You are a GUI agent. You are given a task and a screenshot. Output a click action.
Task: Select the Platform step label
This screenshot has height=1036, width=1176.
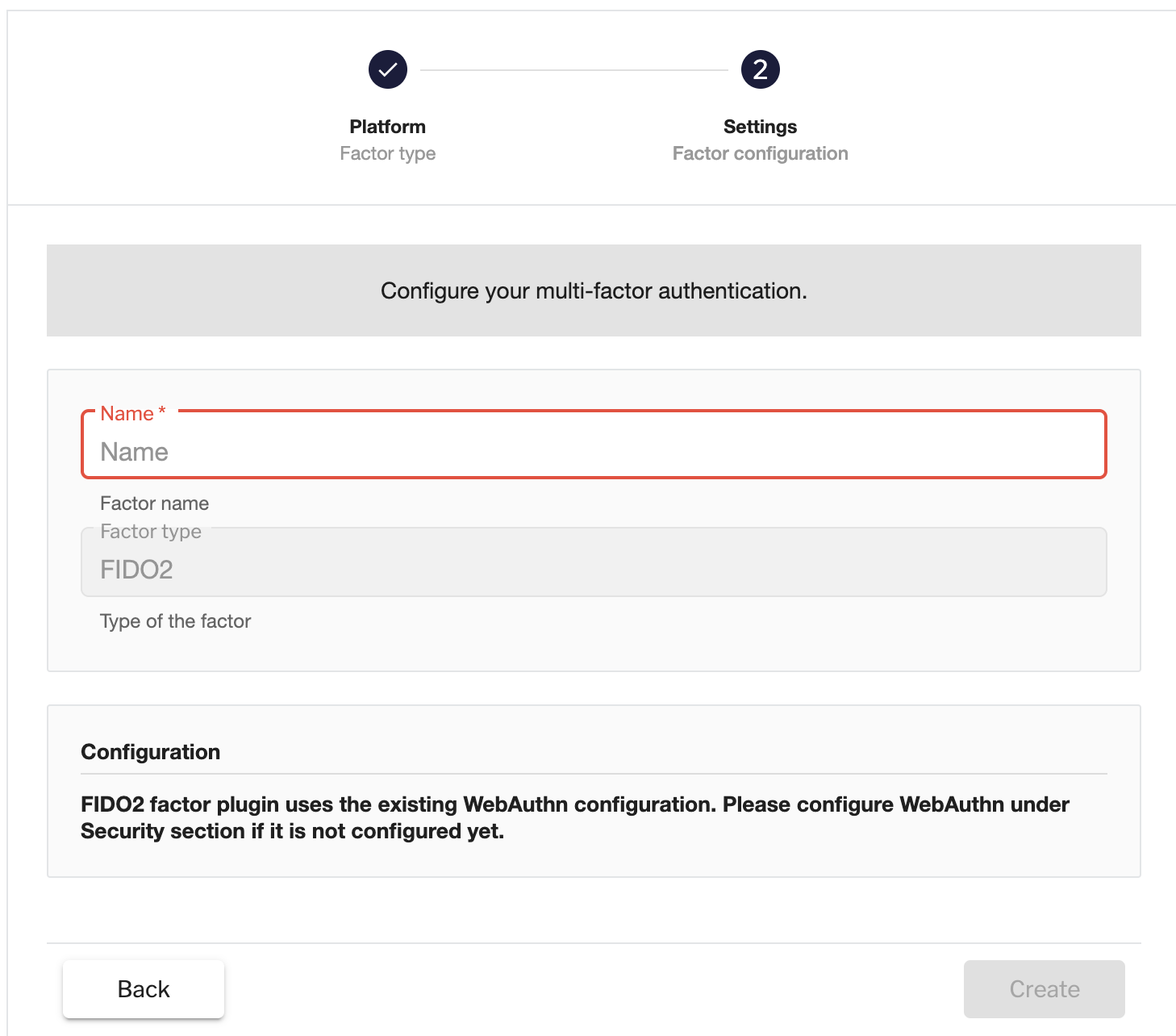click(x=387, y=127)
